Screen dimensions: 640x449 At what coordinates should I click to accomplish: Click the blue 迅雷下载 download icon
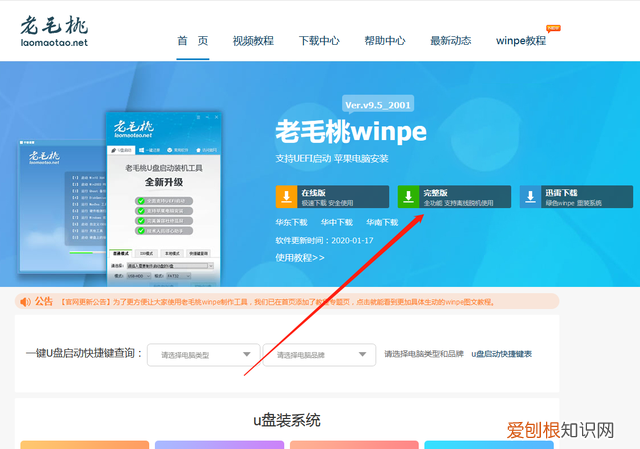click(x=530, y=197)
